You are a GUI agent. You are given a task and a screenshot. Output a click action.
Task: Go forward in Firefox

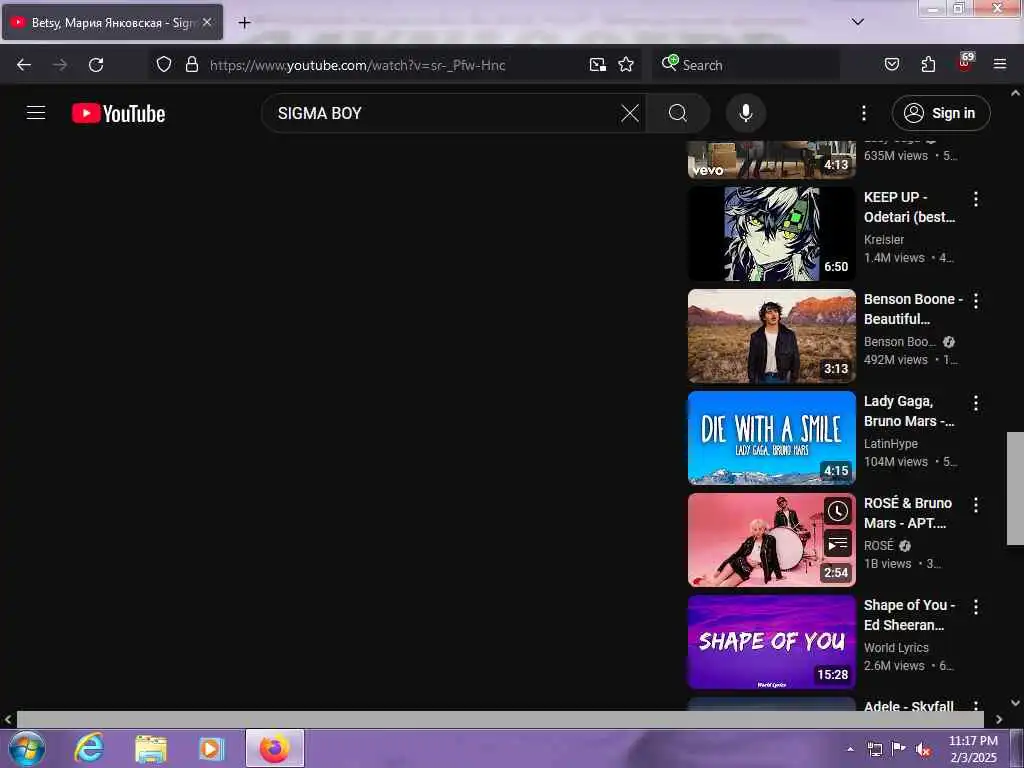click(x=59, y=65)
